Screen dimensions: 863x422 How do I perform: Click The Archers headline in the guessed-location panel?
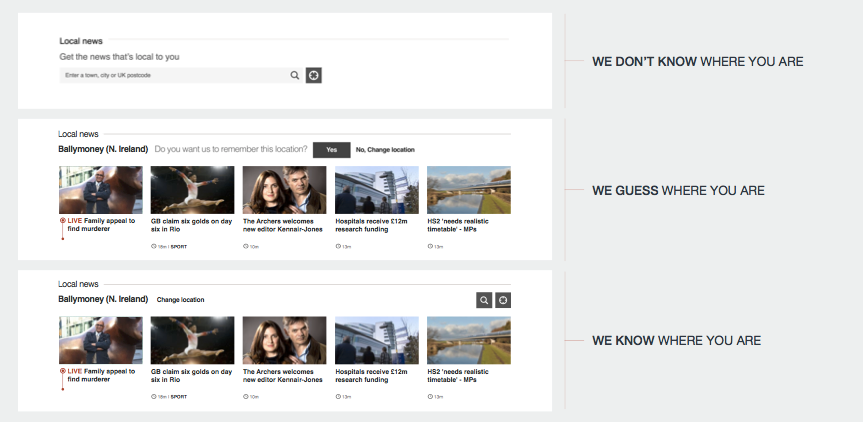283,225
